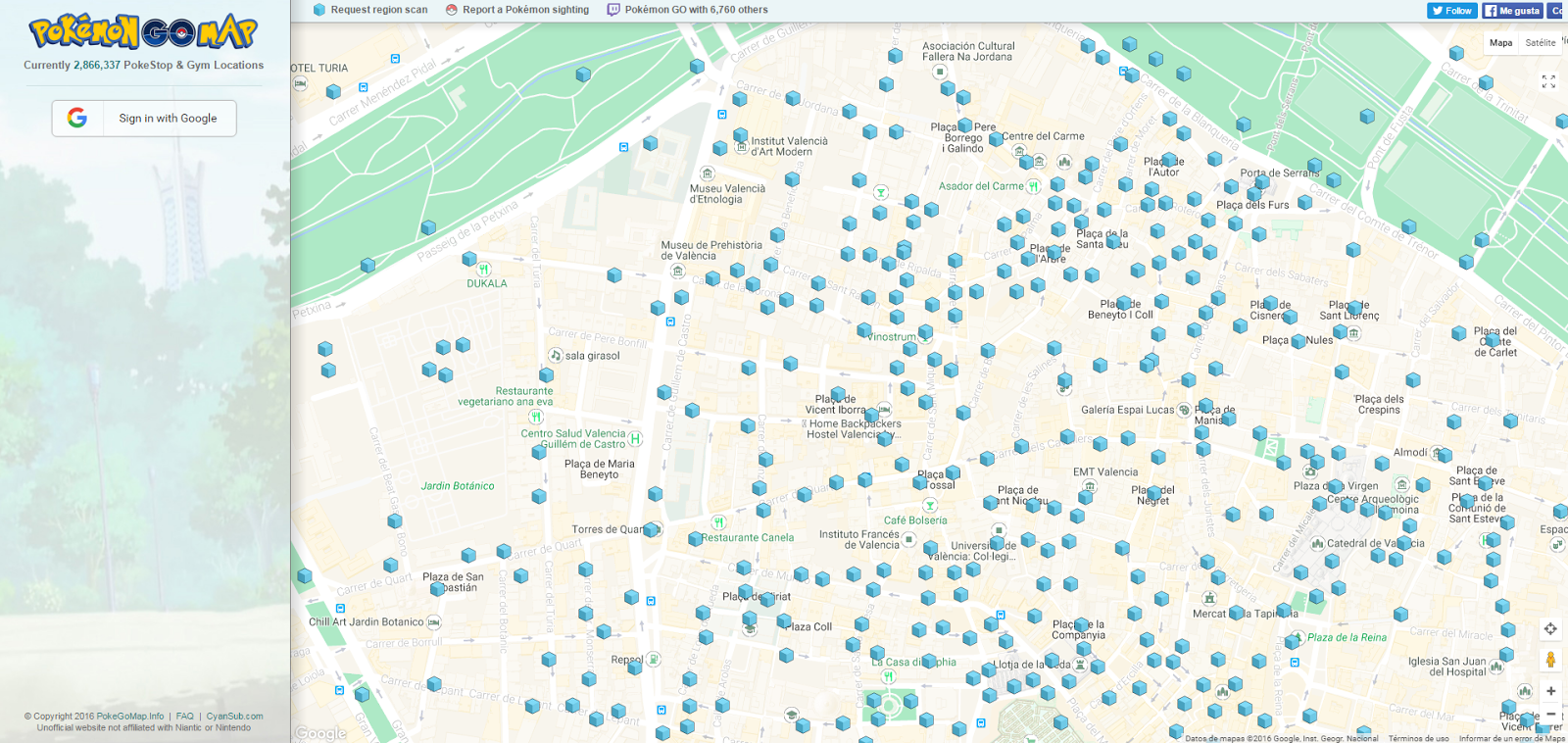Click the Repsol gas station icon

tap(654, 659)
